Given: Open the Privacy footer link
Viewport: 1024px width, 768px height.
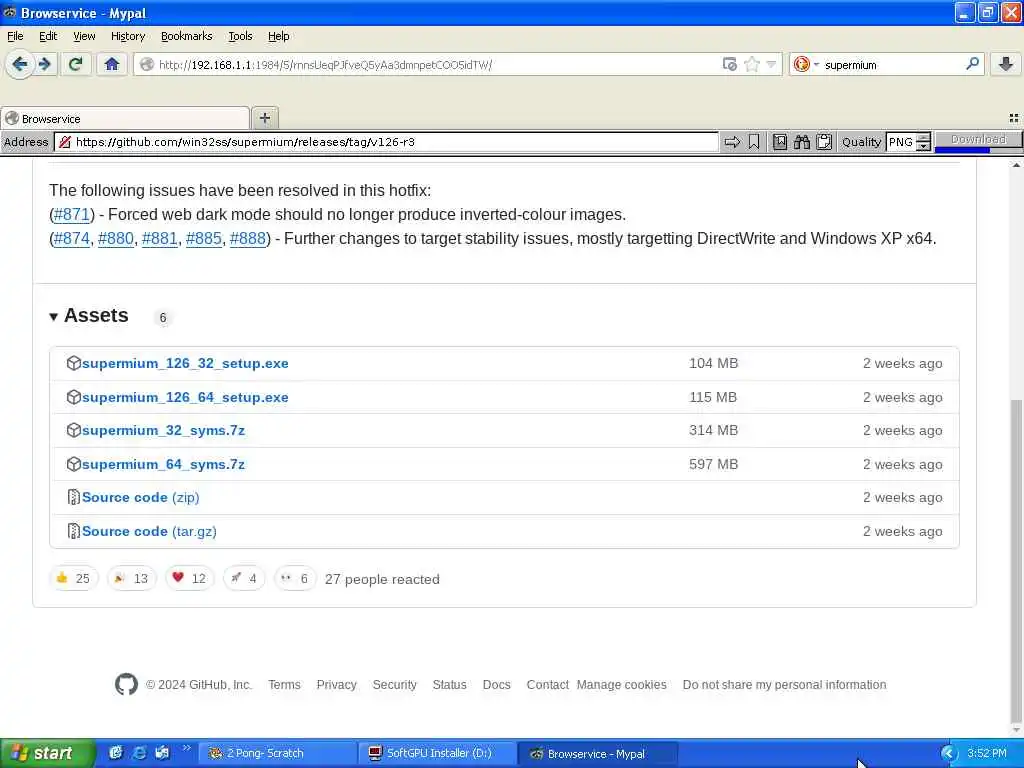Looking at the screenshot, I should tap(336, 684).
